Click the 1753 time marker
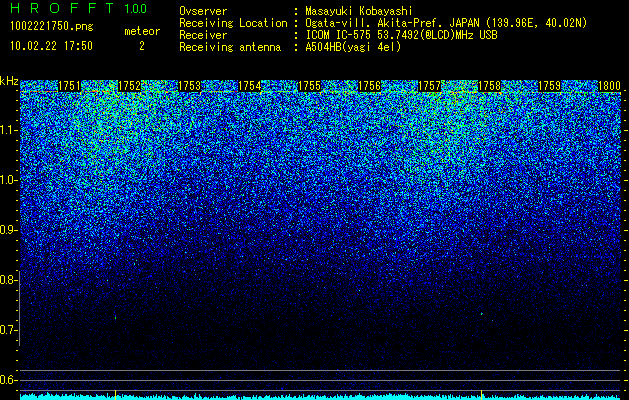 (x=189, y=86)
